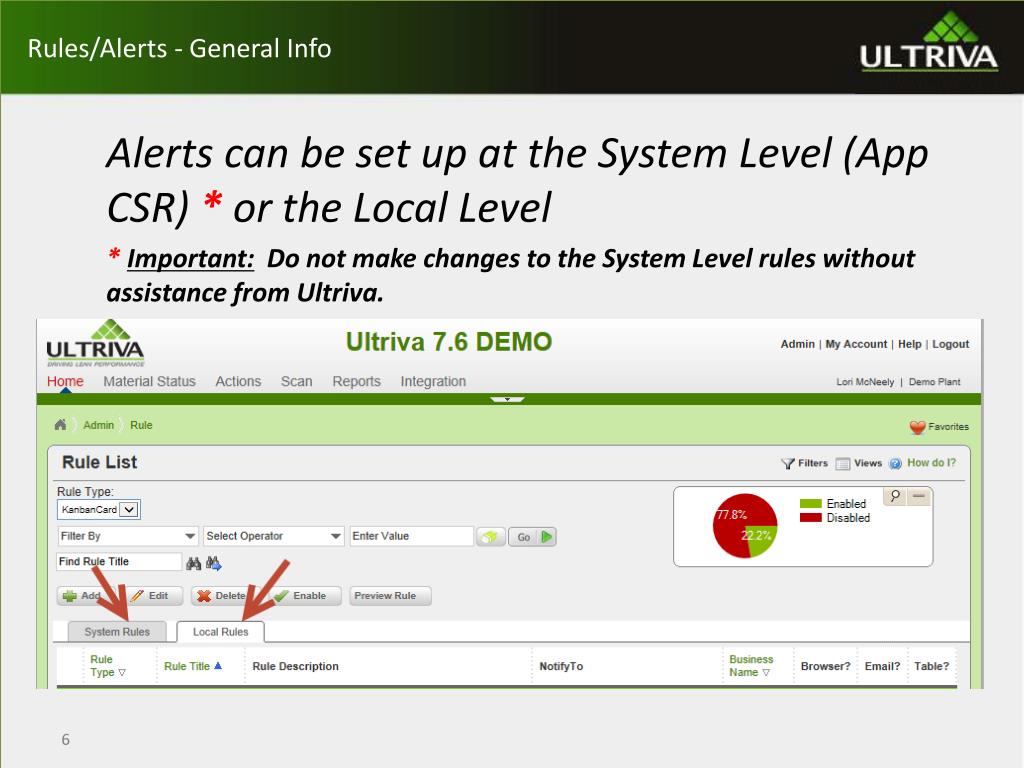Viewport: 1024px width, 768px height.
Task: Click the Add rule button
Action: tap(86, 596)
